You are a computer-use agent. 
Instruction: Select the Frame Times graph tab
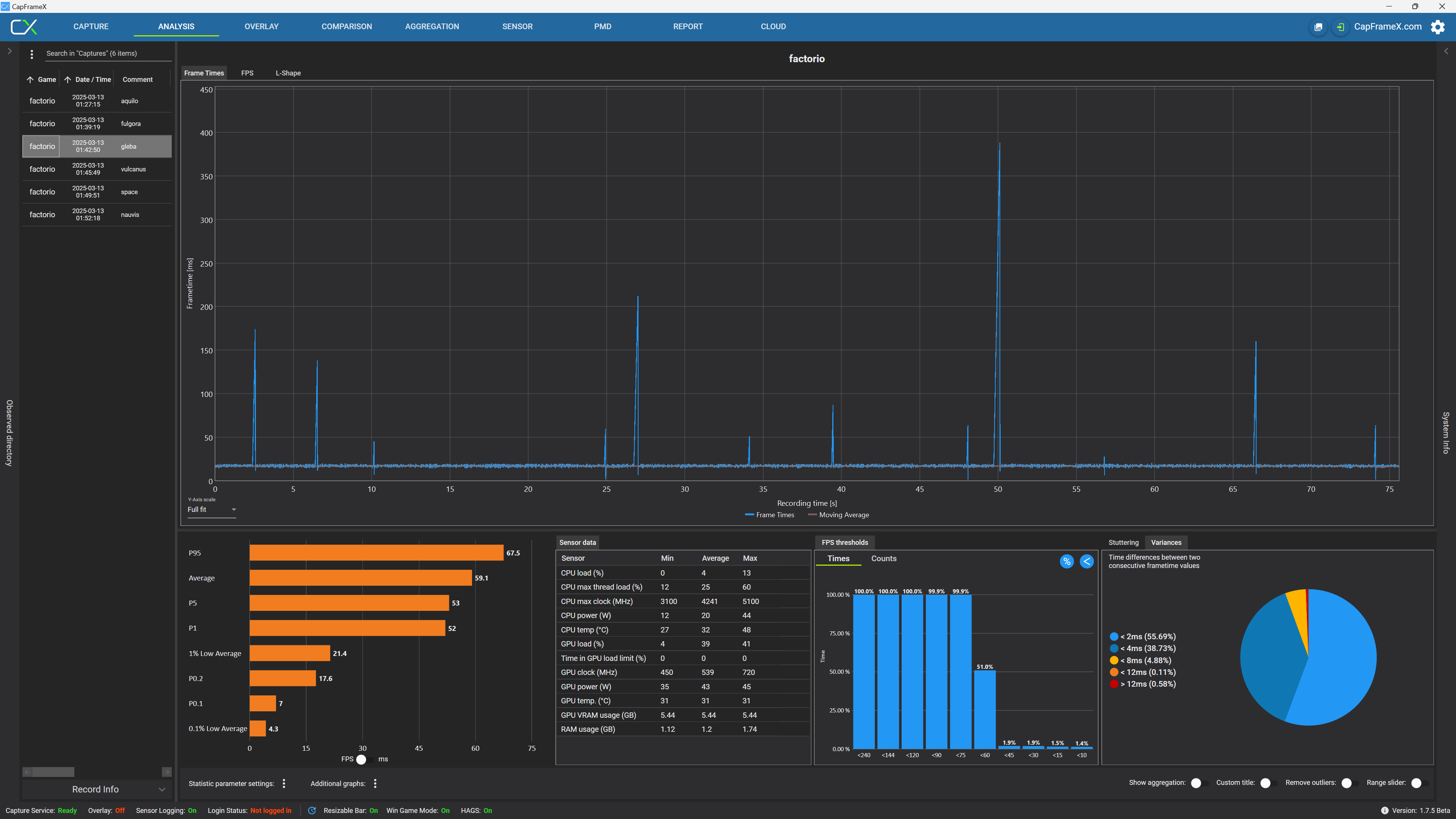(204, 73)
